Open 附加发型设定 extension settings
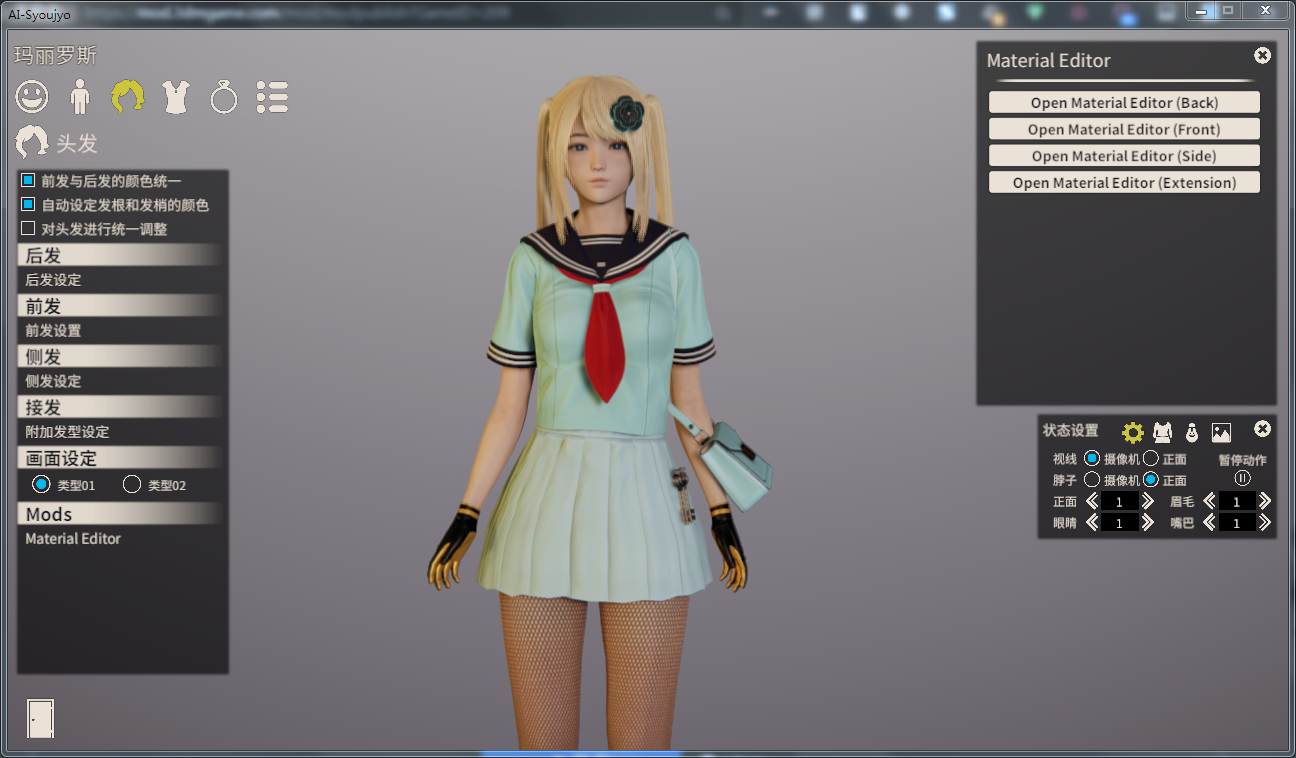The image size is (1296, 758). pyautogui.click(x=67, y=432)
